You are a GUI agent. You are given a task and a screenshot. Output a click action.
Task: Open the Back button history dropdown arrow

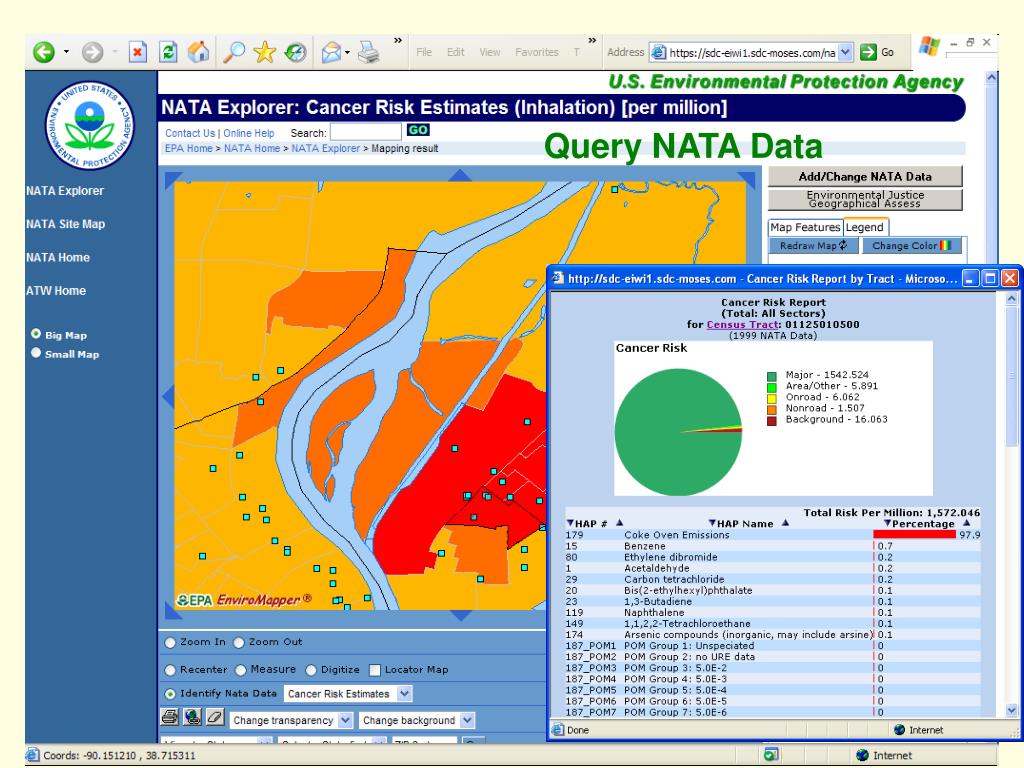[66, 52]
